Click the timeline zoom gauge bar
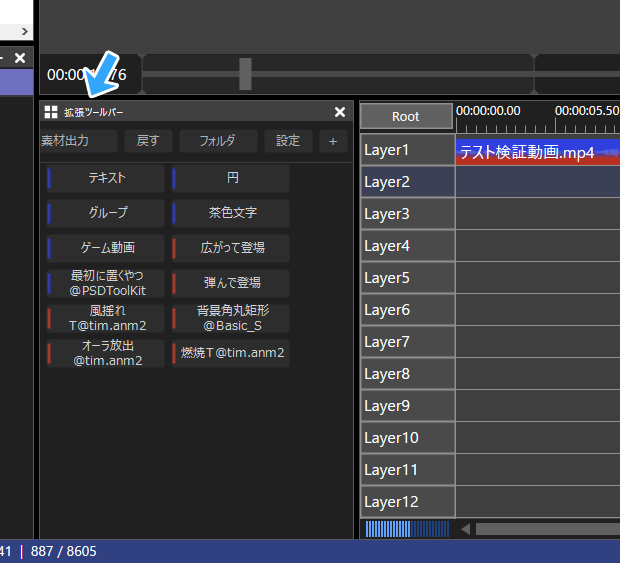The image size is (620, 563). [x=407, y=529]
